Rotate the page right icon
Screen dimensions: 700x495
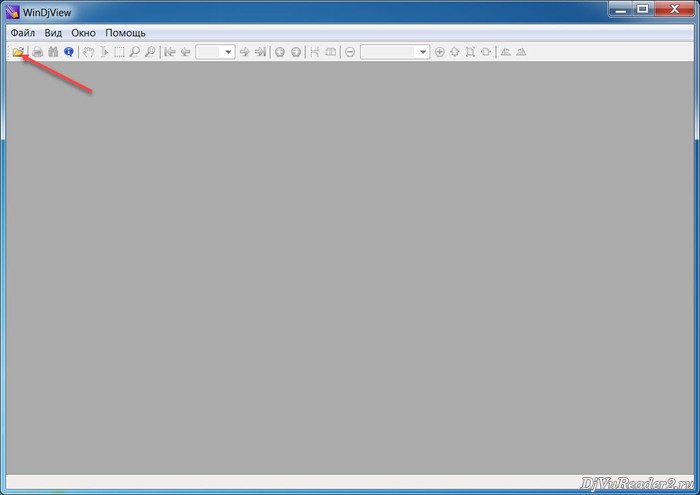[521, 52]
